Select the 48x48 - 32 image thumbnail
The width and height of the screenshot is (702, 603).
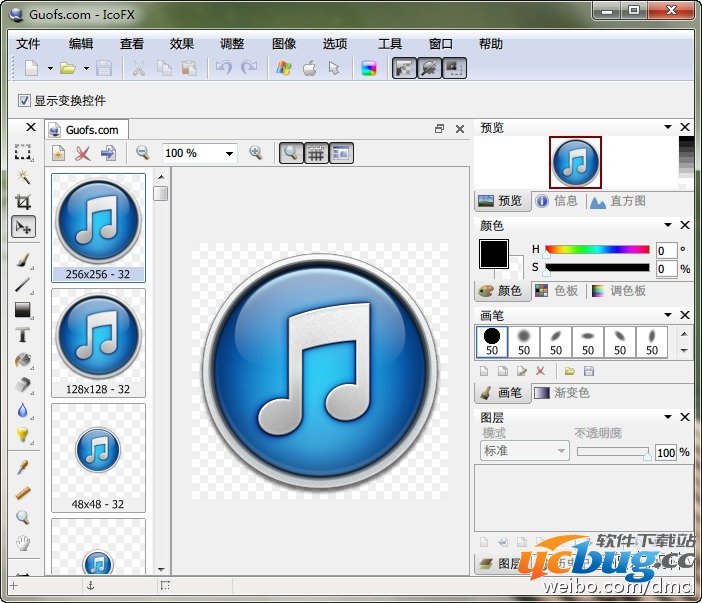98,458
